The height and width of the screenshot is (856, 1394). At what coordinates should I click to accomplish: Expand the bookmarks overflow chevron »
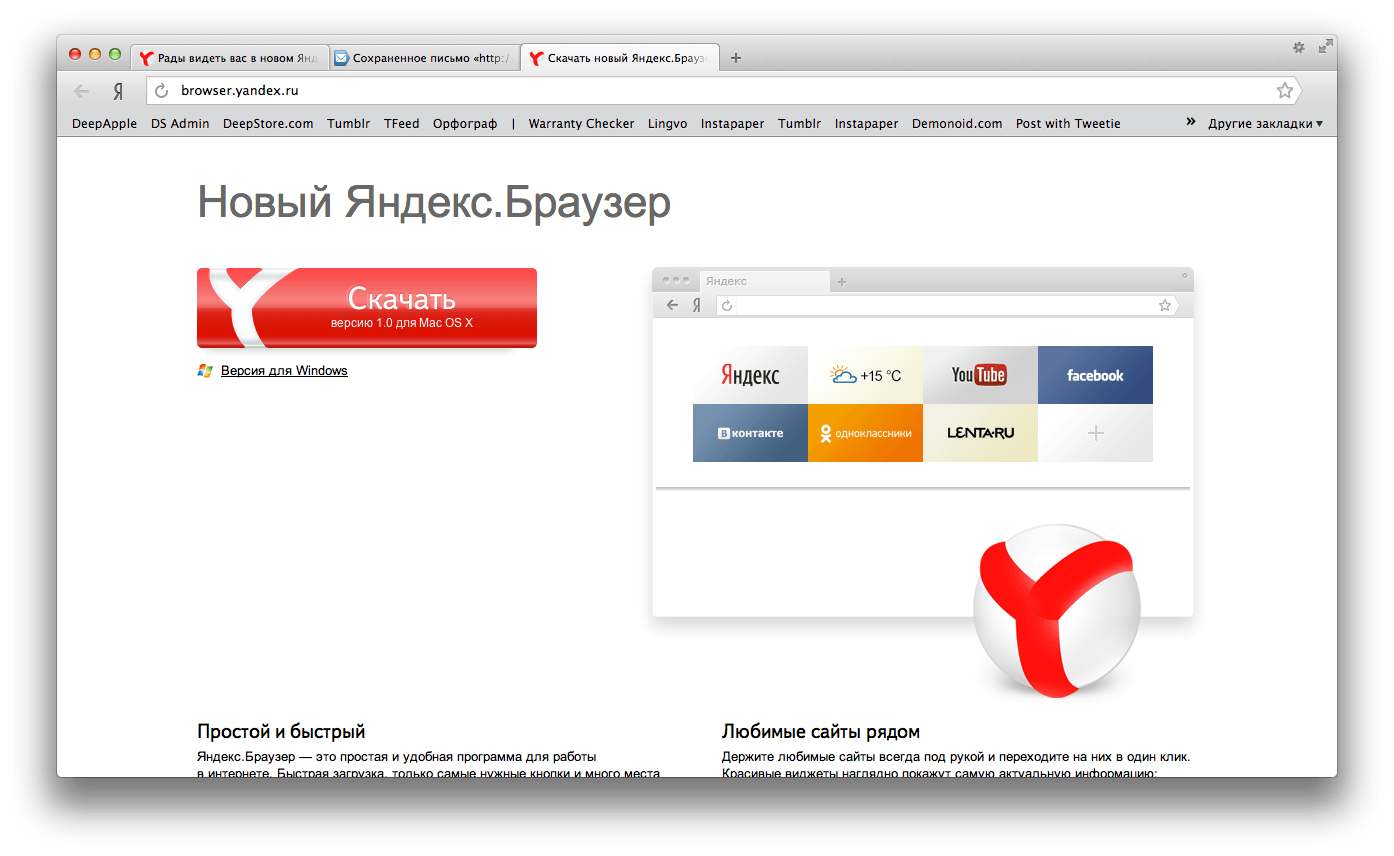1191,121
